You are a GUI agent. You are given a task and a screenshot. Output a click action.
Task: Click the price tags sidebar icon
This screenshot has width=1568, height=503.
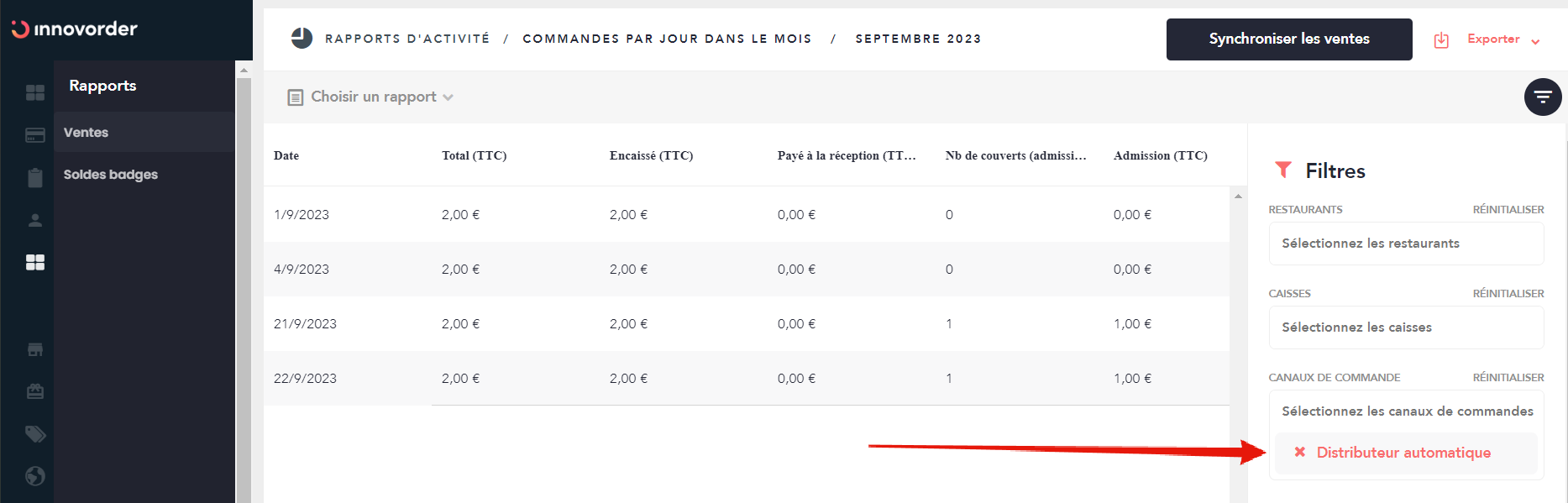pyautogui.click(x=35, y=434)
